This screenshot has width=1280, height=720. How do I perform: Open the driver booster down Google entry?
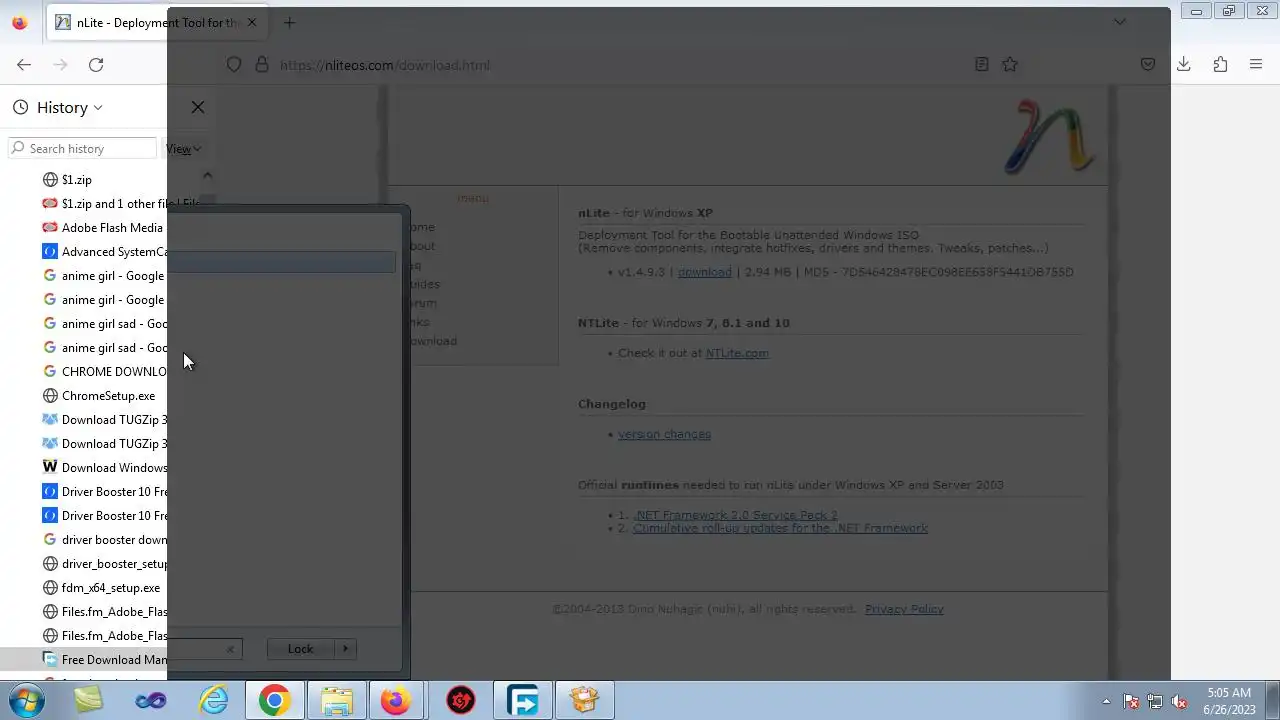click(104, 540)
